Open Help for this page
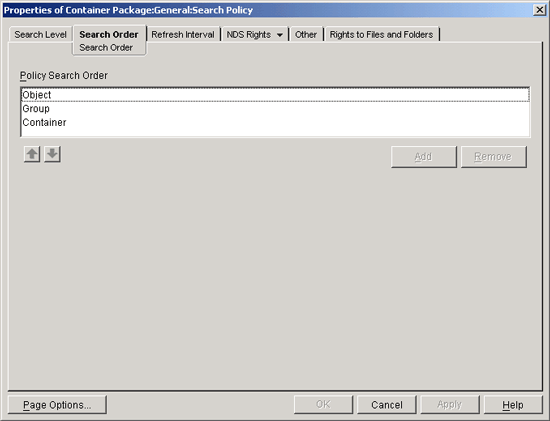550x421 pixels. (x=513, y=405)
